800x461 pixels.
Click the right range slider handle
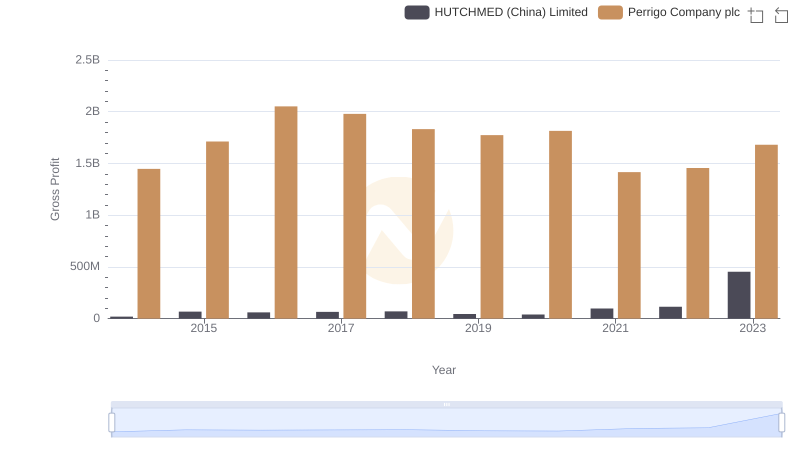781,422
